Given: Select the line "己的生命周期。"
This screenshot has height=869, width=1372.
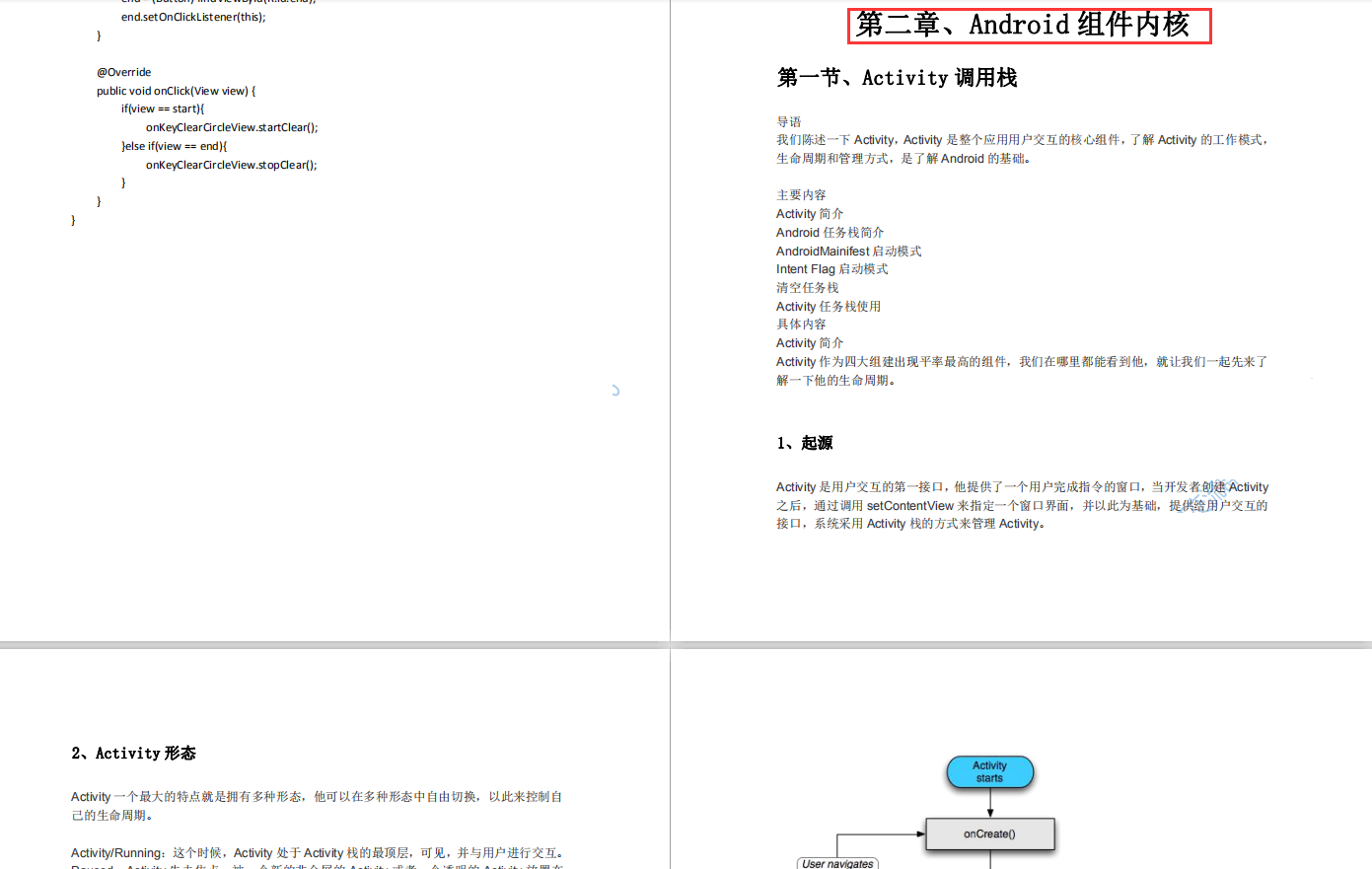Looking at the screenshot, I should pos(111,816).
